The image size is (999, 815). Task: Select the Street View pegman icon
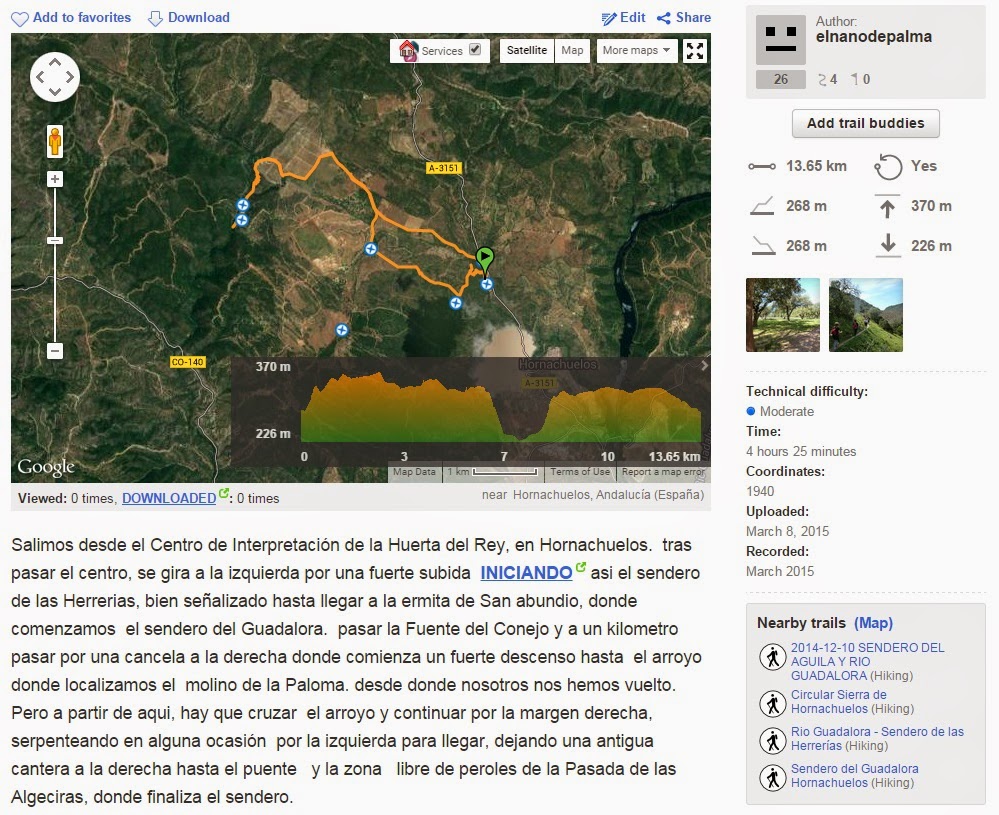point(55,141)
